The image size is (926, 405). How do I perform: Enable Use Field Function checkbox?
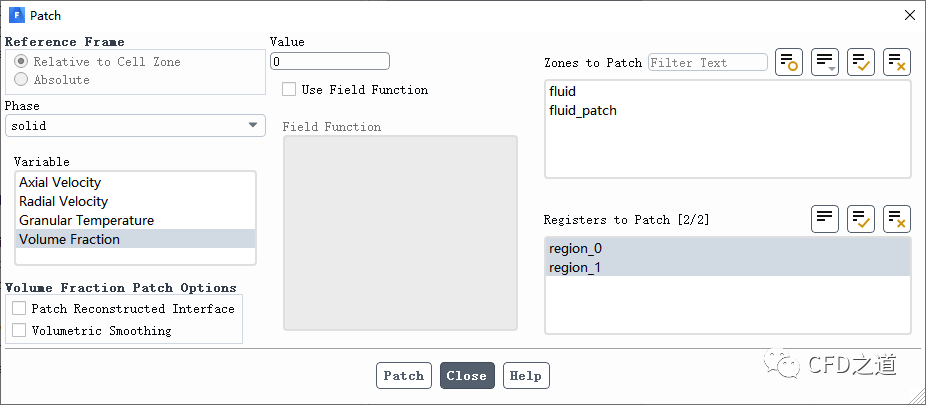pos(289,90)
